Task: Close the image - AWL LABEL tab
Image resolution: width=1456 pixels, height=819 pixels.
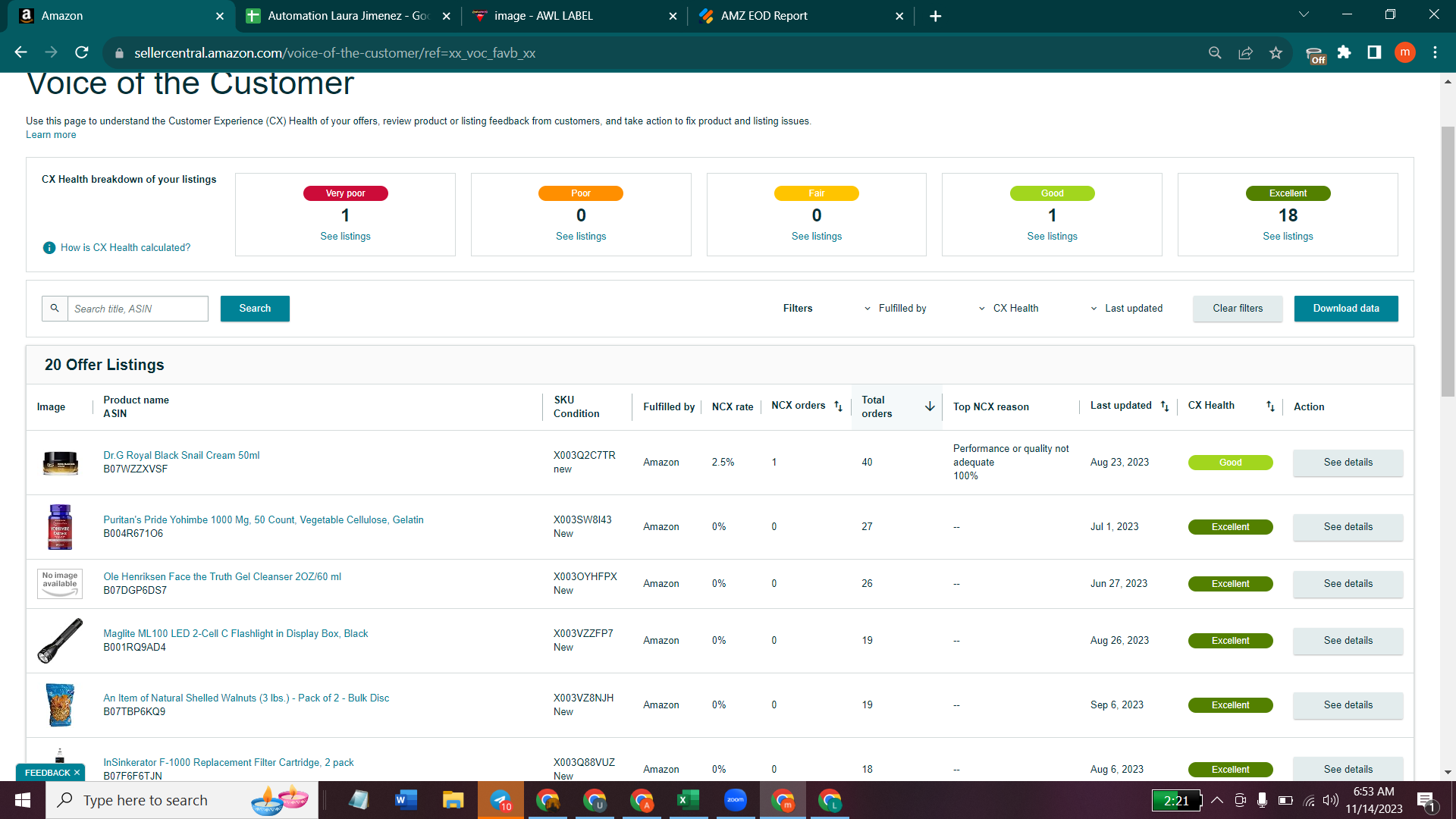Action: tap(673, 16)
